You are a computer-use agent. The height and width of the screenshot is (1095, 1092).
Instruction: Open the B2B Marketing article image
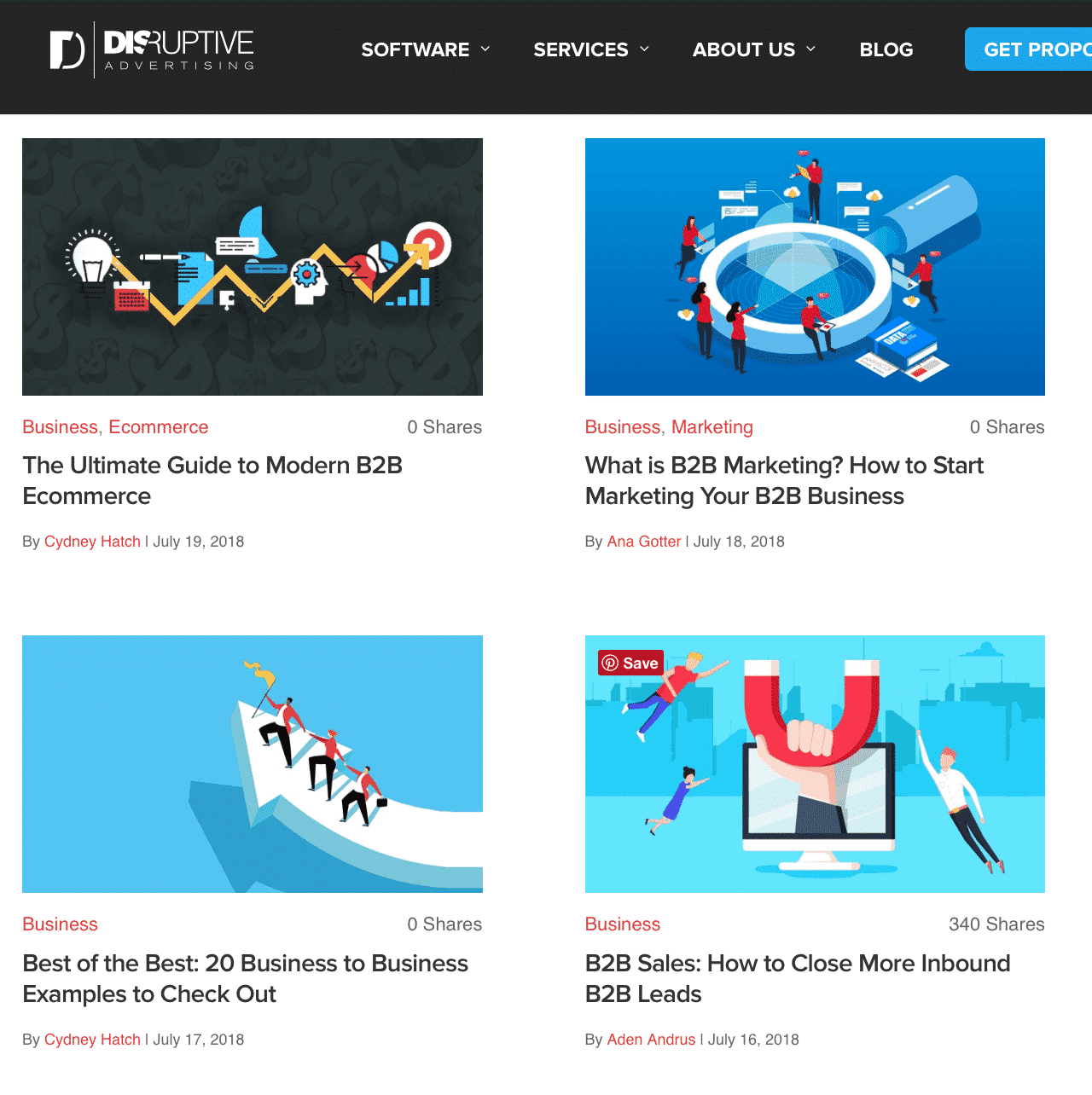(x=815, y=267)
